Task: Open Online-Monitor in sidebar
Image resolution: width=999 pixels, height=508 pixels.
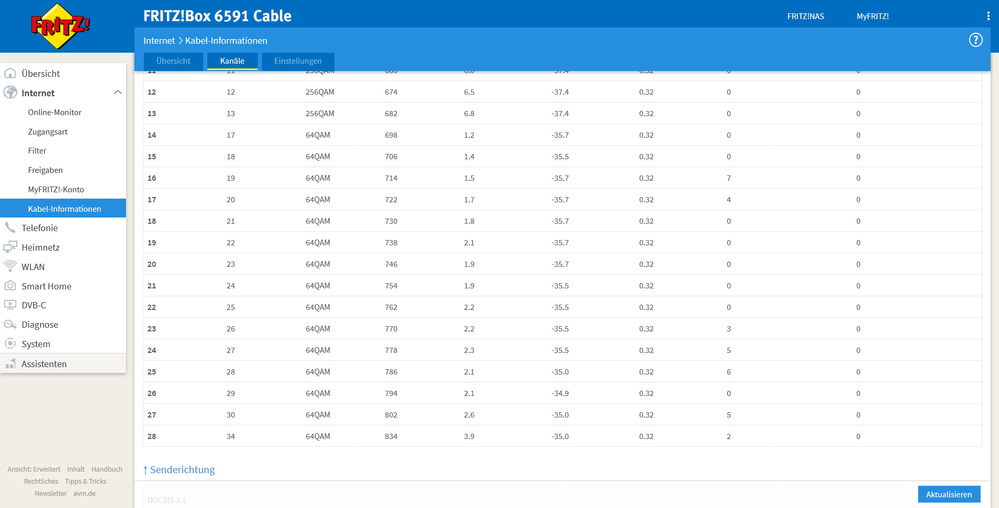Action: coord(55,112)
